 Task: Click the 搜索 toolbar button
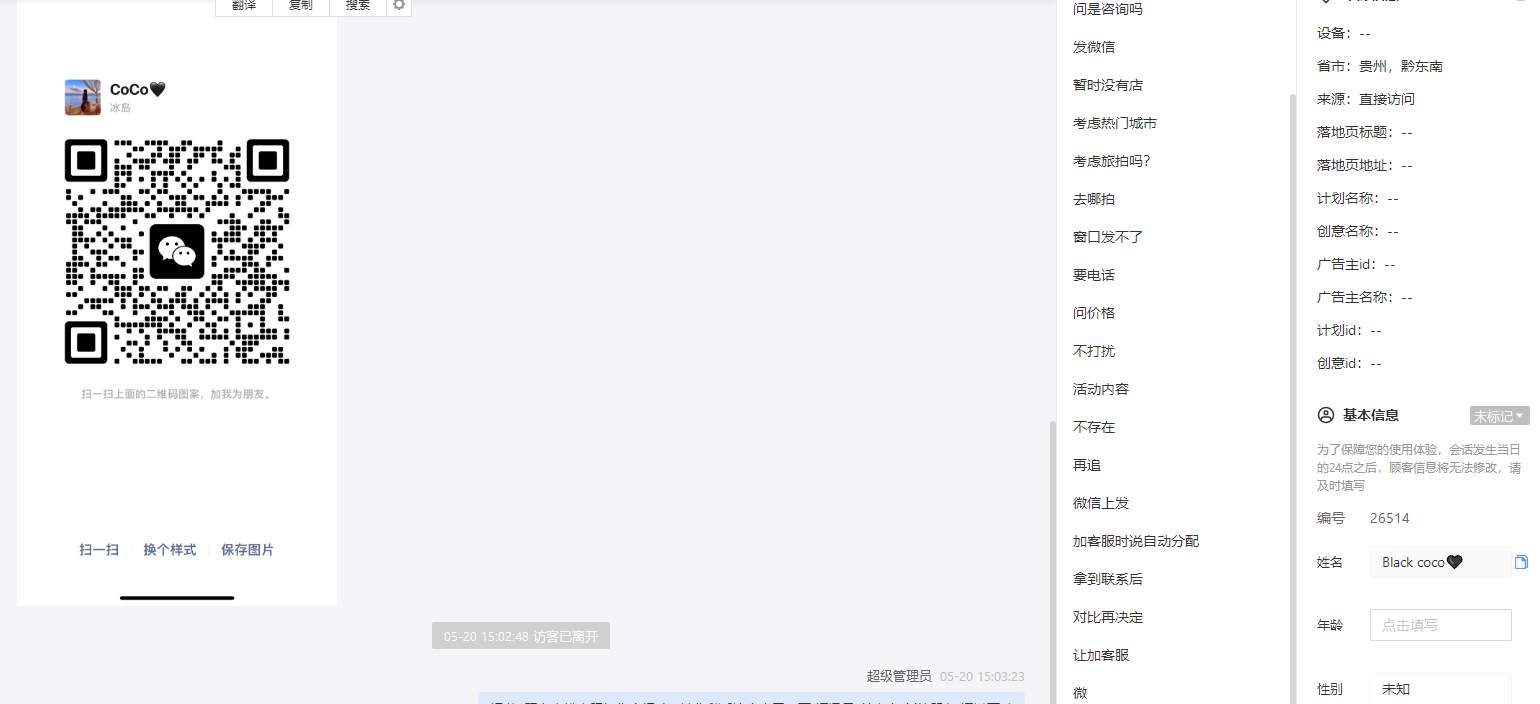tap(358, 5)
